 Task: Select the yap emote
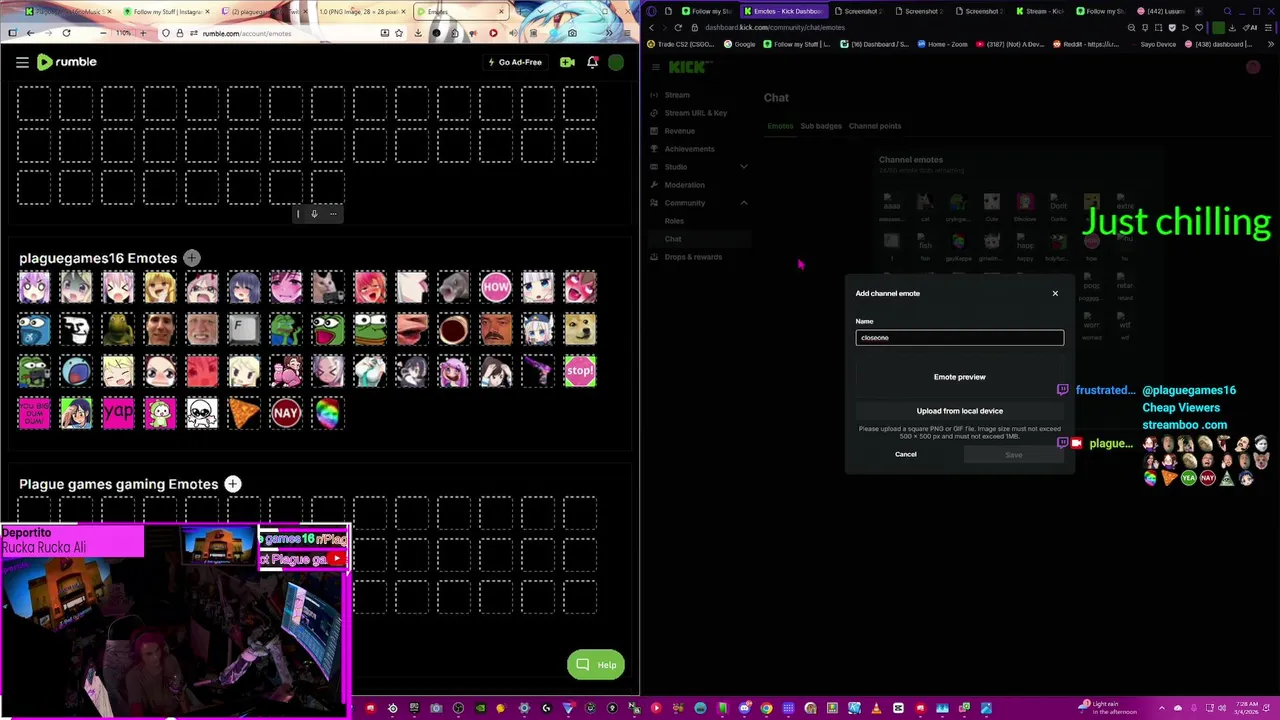pyautogui.click(x=118, y=413)
